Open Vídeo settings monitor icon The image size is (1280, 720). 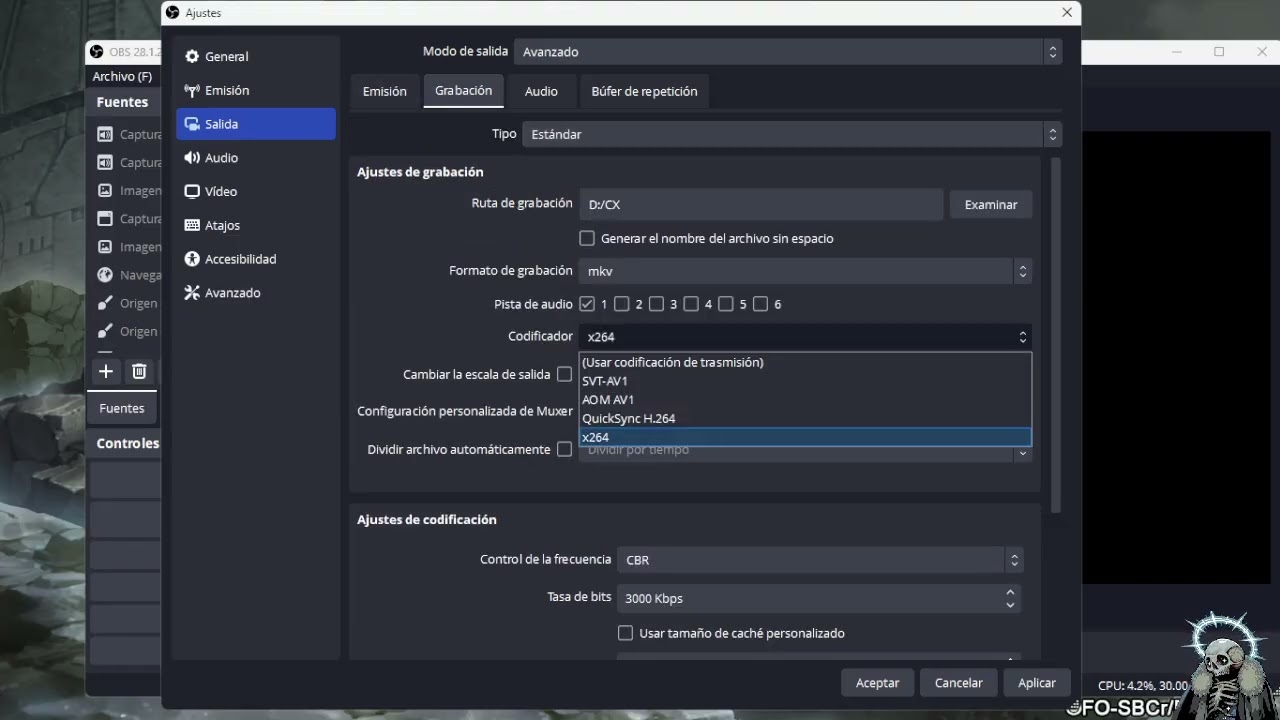click(x=192, y=191)
